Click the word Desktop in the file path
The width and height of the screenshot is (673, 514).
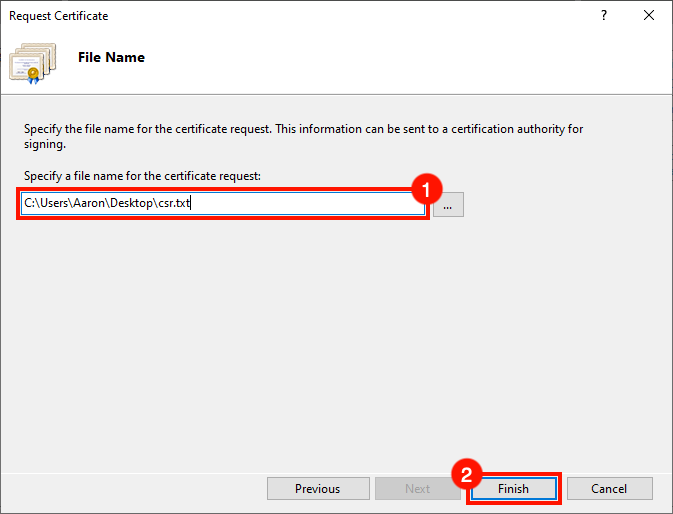(x=127, y=204)
